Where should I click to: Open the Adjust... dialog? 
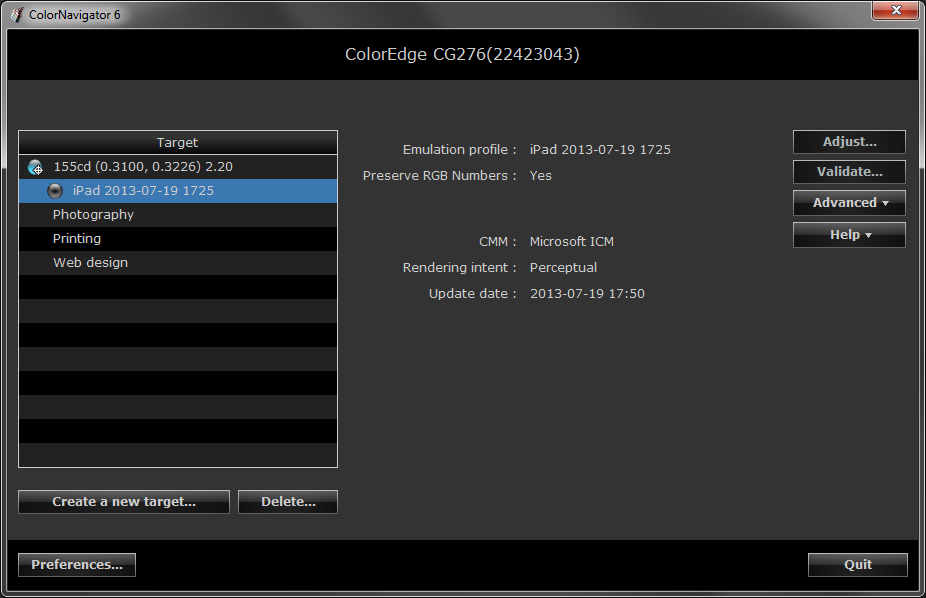tap(849, 142)
